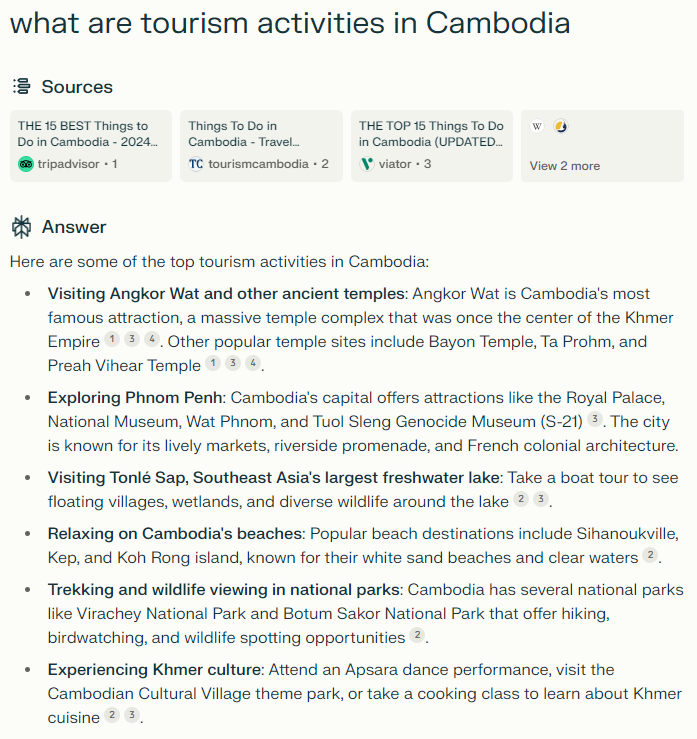
Task: Click the Visiting Angkor Wat bold heading
Action: (x=226, y=294)
